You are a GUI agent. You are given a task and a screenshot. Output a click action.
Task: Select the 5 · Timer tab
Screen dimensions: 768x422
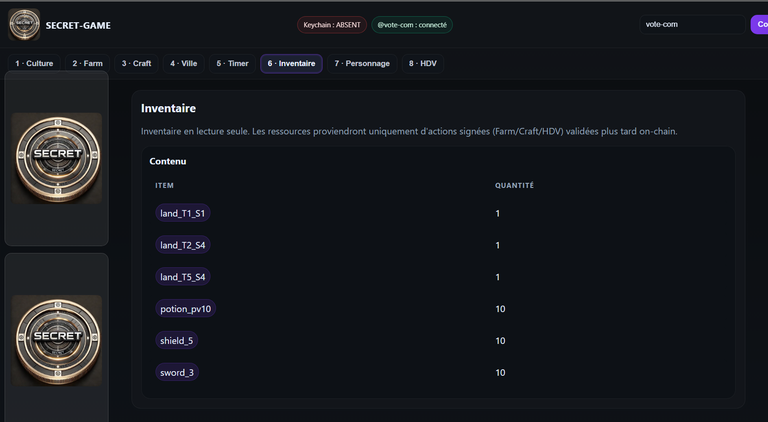click(233, 64)
